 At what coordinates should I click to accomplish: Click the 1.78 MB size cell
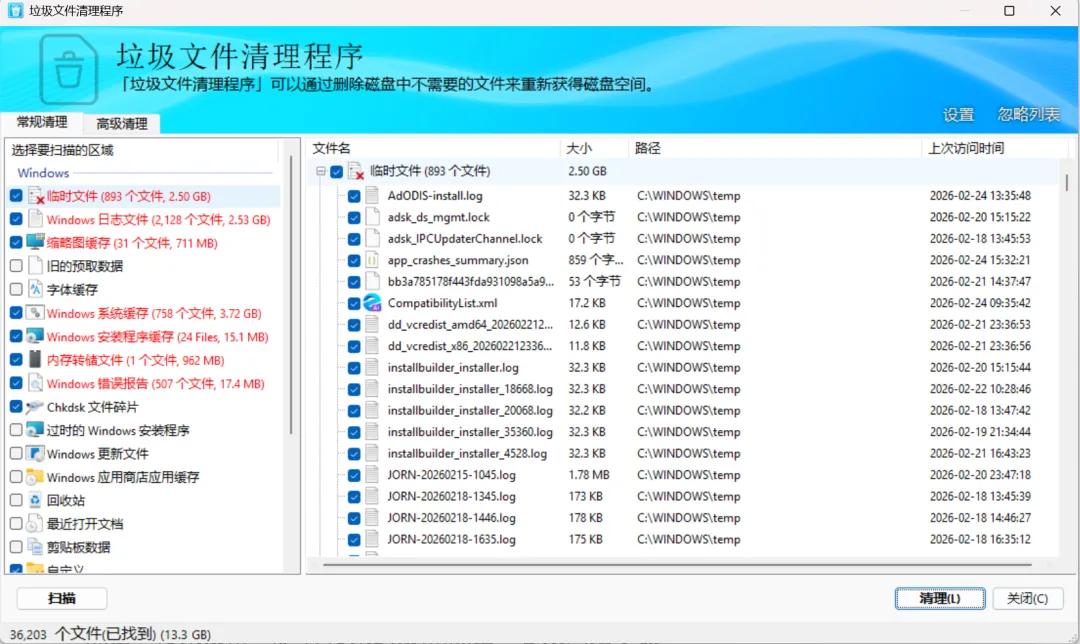[589, 475]
